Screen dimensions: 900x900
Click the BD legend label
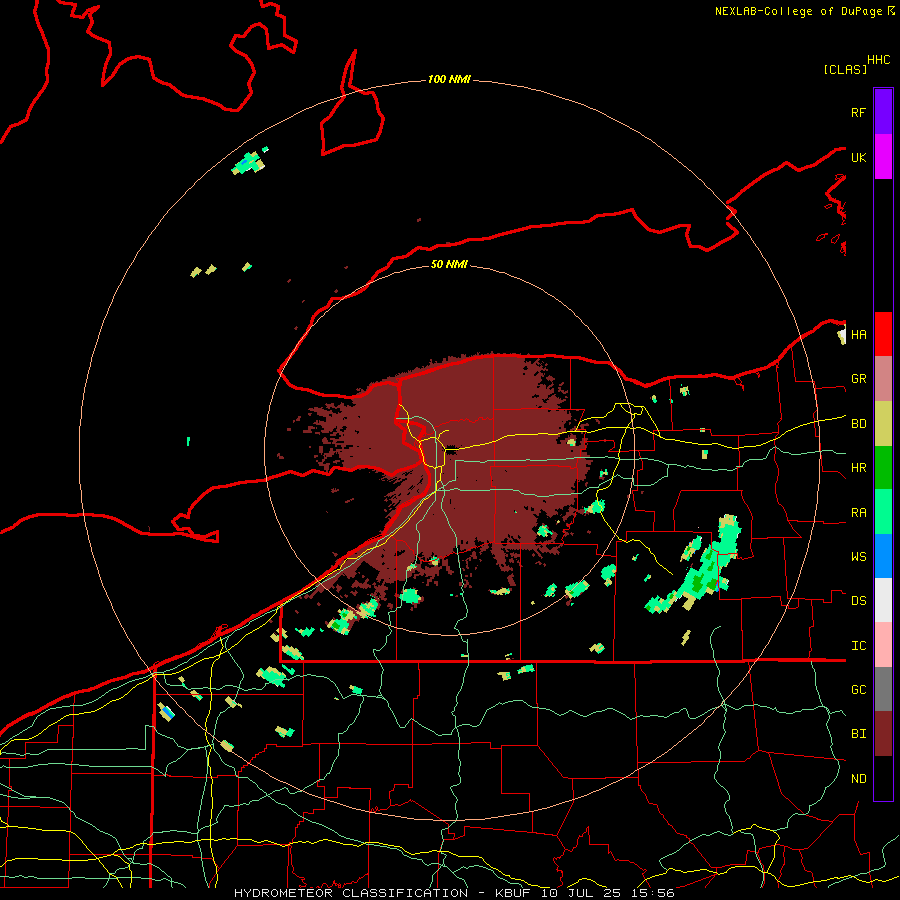[x=858, y=424]
